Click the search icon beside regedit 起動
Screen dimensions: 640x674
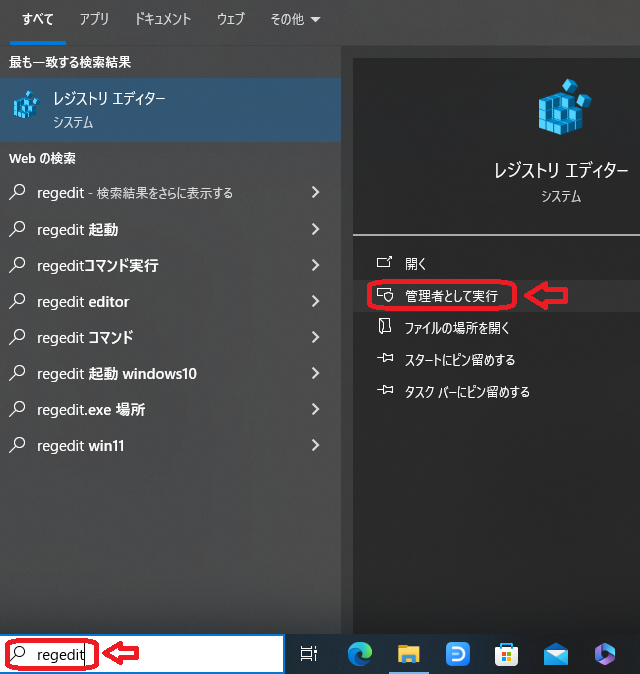pos(17,229)
